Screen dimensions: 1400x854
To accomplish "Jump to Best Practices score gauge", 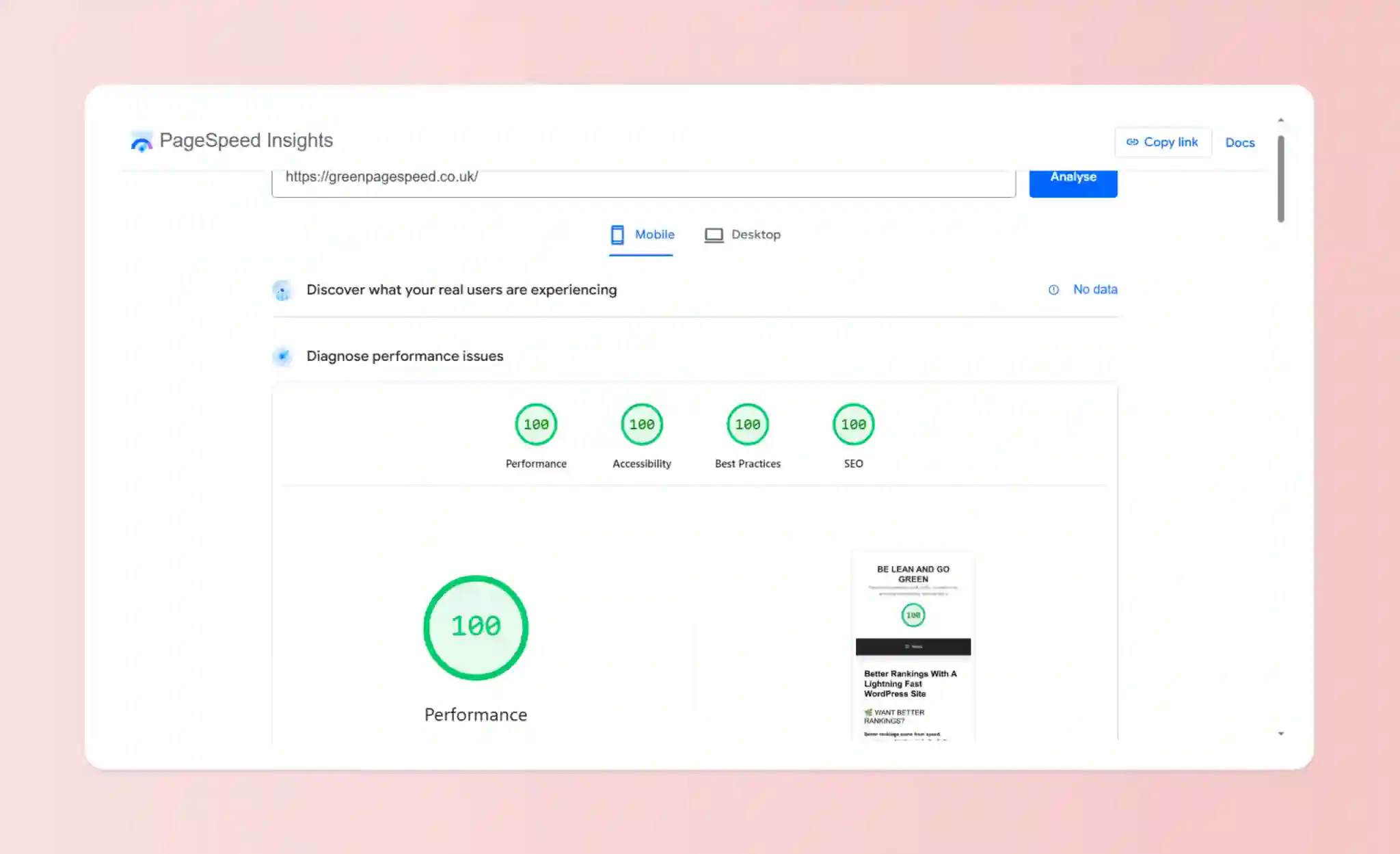I will 748,425.
